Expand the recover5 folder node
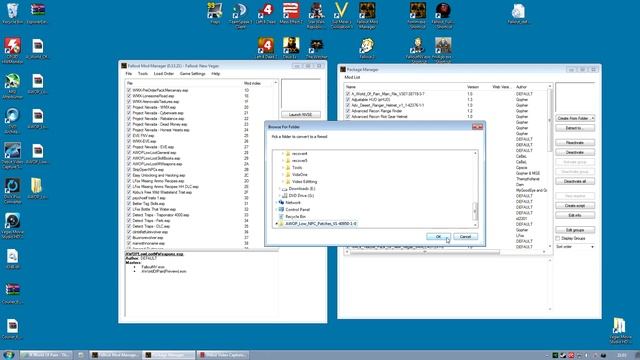This screenshot has width=640, height=360. [x=283, y=161]
